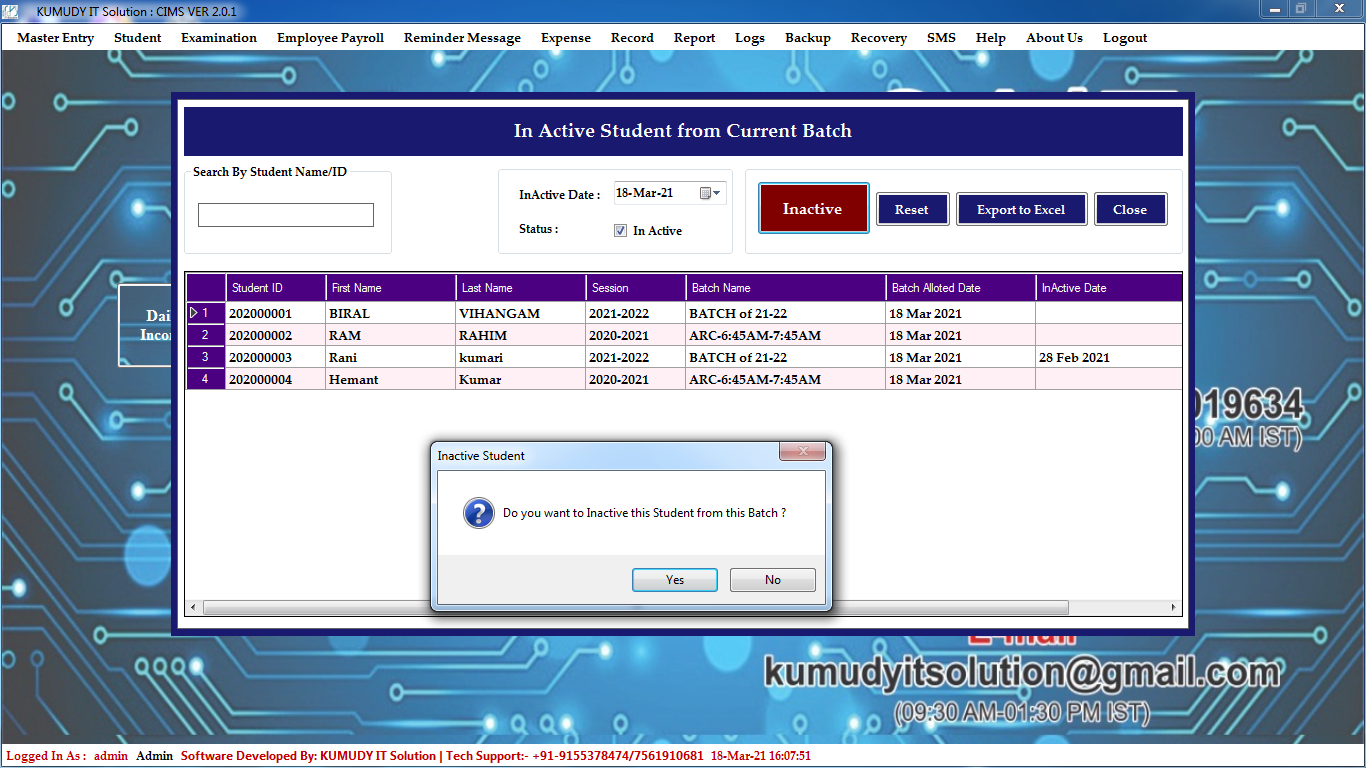Open the Reminder Message menu
Screen dimensions: 1366x768
coord(462,38)
